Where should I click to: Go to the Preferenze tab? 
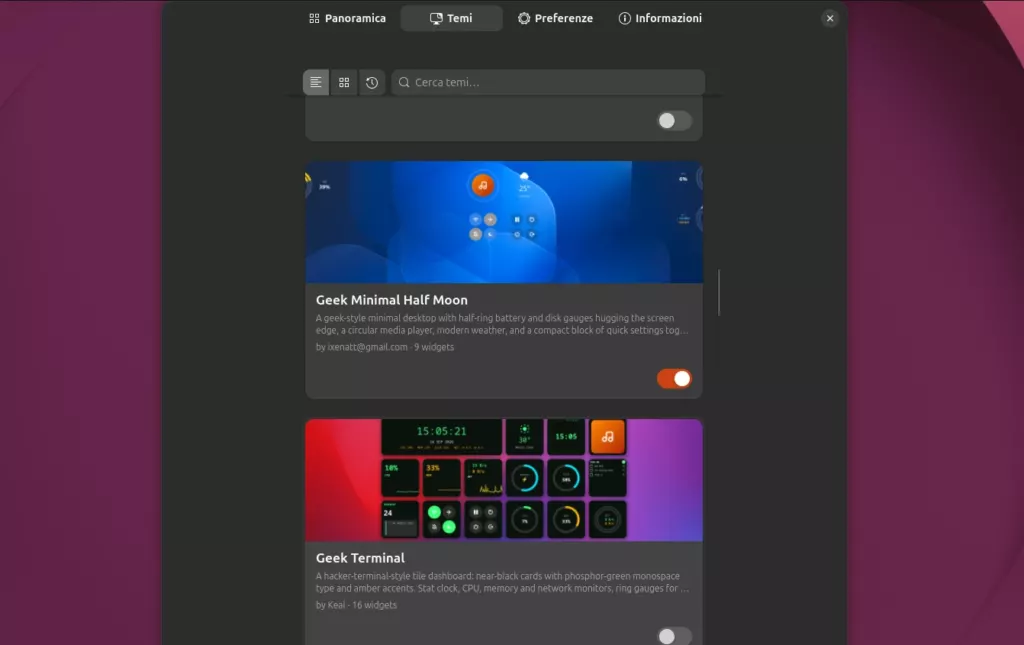click(x=556, y=18)
